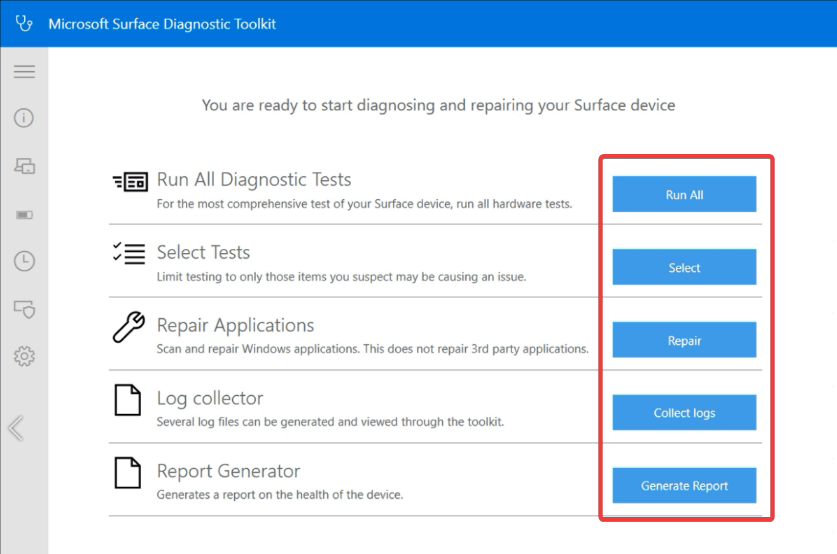Select the devices icon in the sidebar

(25, 166)
